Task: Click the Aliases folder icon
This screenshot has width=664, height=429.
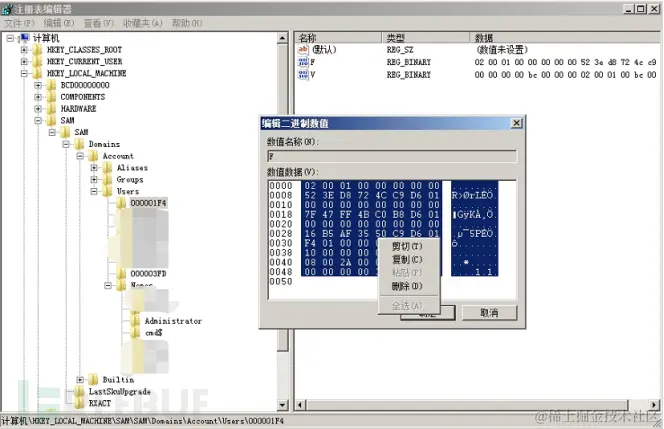Action: (108, 168)
